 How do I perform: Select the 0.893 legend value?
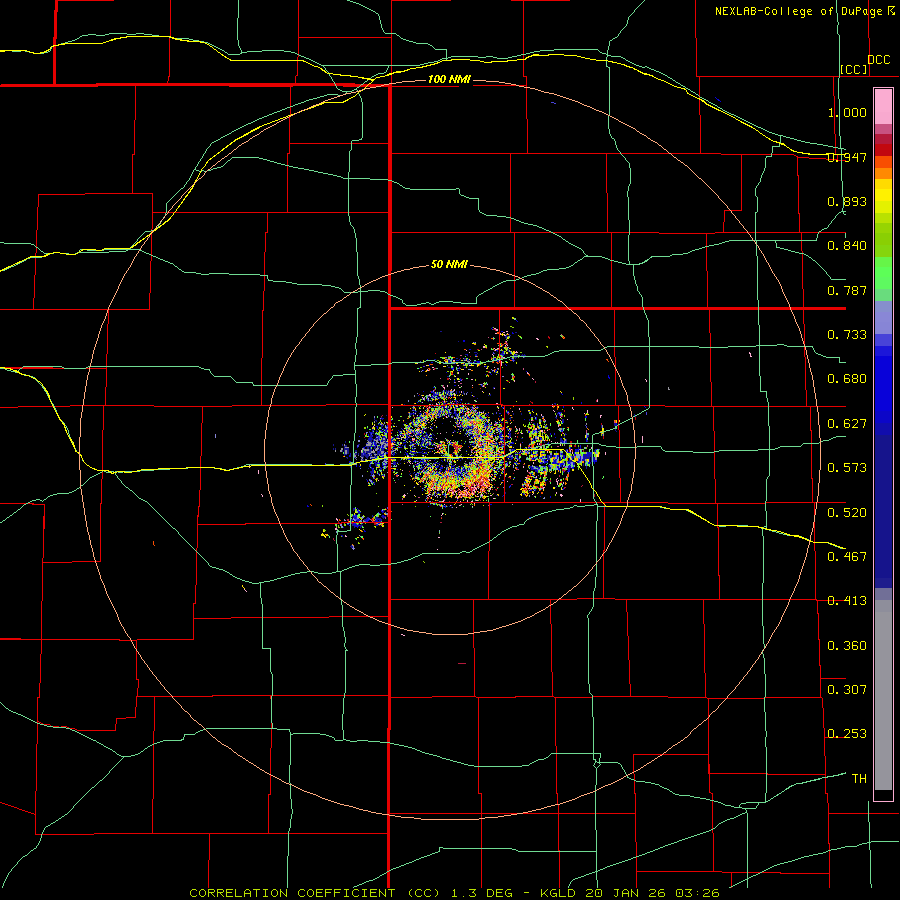pos(847,201)
